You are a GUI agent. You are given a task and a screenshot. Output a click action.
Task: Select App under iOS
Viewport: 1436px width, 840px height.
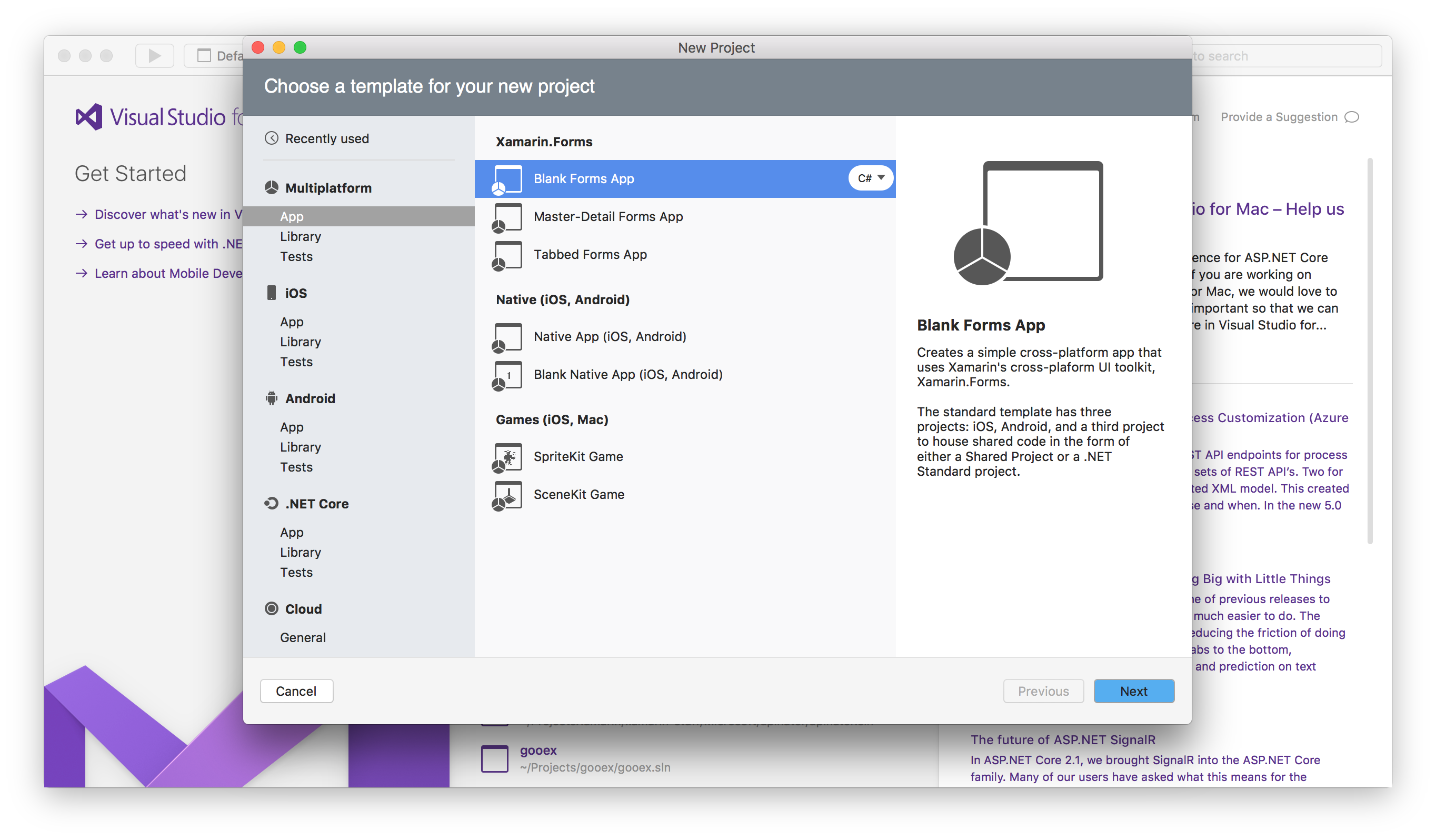click(x=292, y=322)
